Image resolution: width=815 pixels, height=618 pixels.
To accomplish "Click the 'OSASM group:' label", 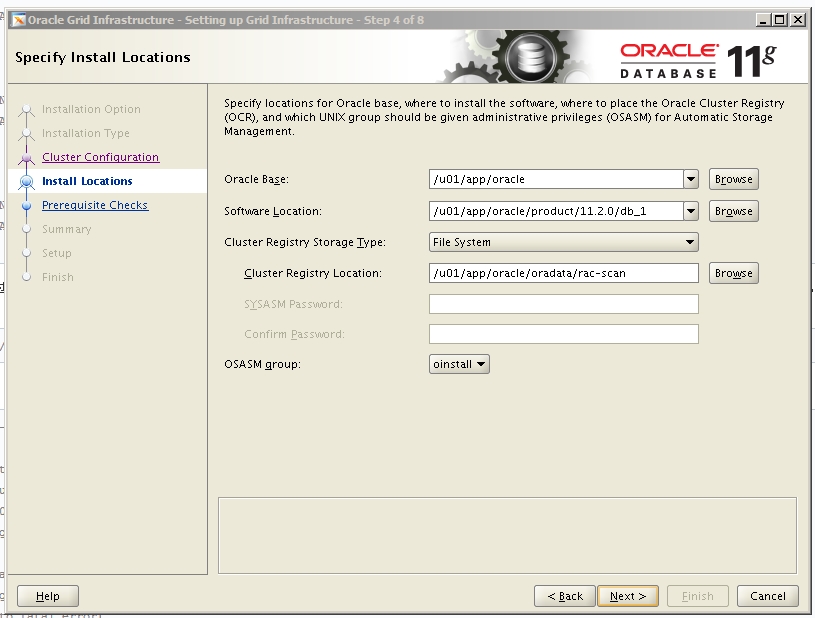I will coord(262,364).
